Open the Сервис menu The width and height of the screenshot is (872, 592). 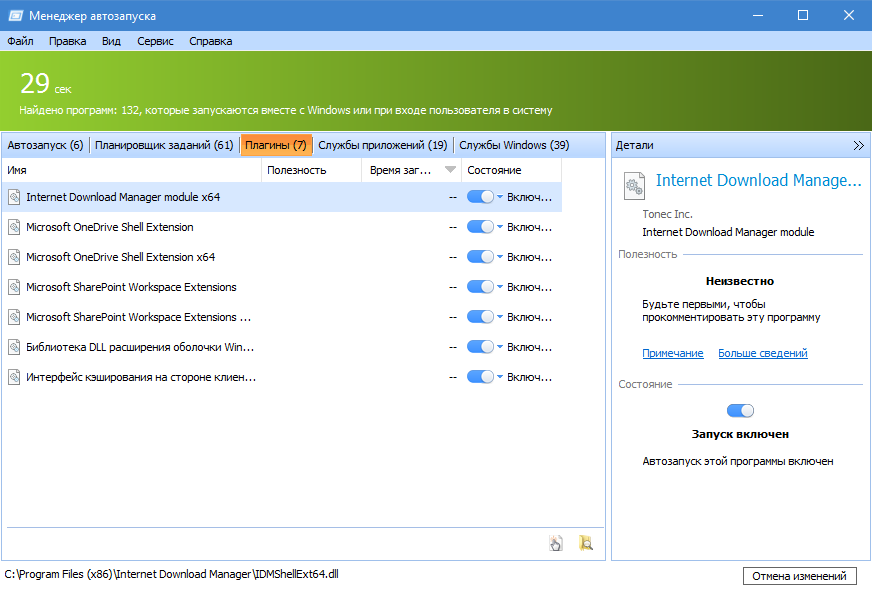(x=155, y=41)
